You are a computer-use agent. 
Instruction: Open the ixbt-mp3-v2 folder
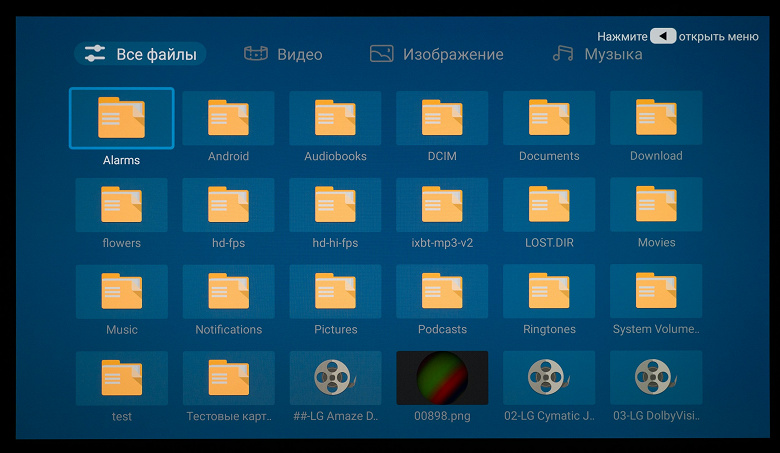442,205
